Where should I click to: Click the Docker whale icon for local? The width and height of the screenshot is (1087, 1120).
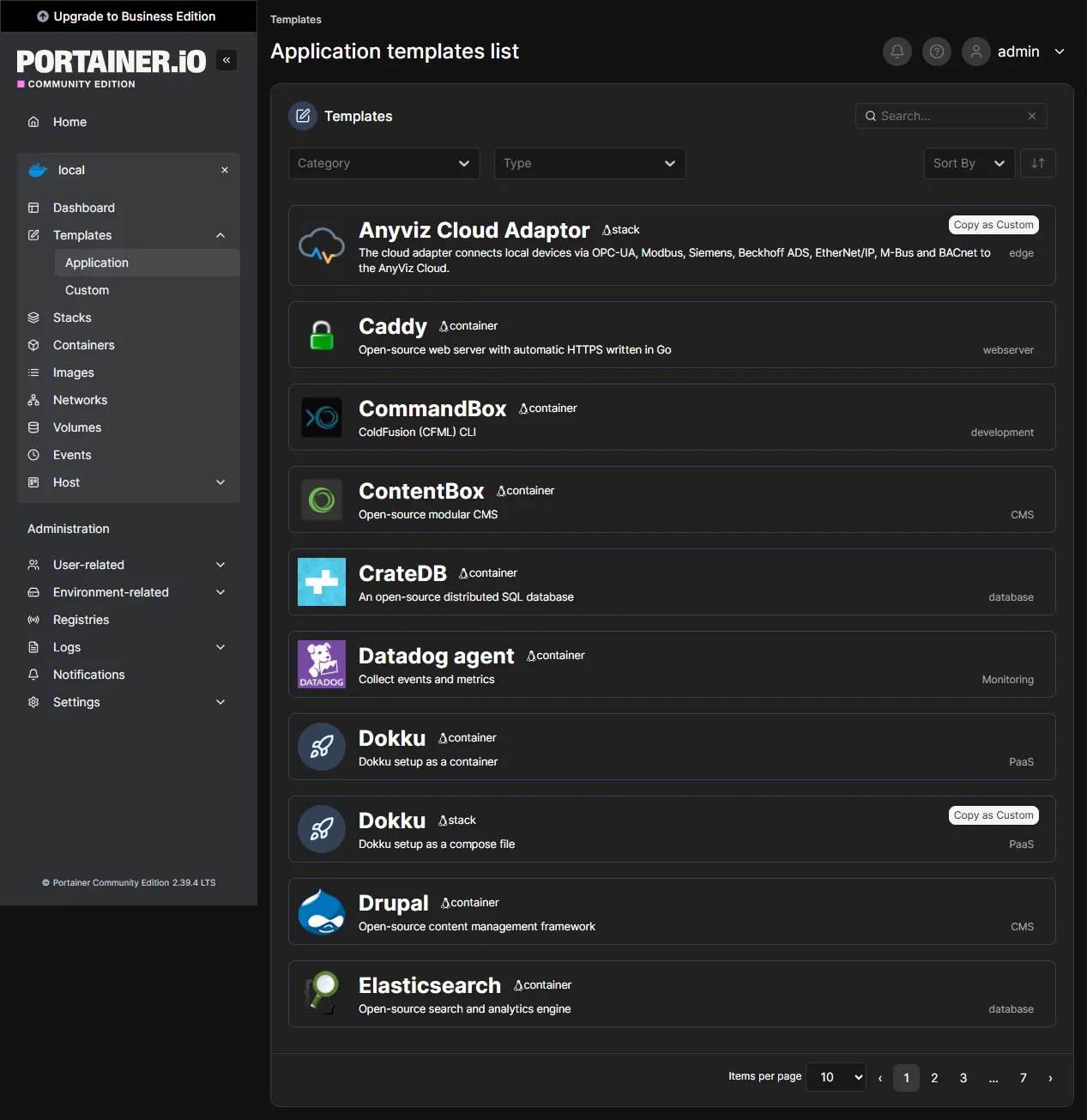pyautogui.click(x=38, y=170)
